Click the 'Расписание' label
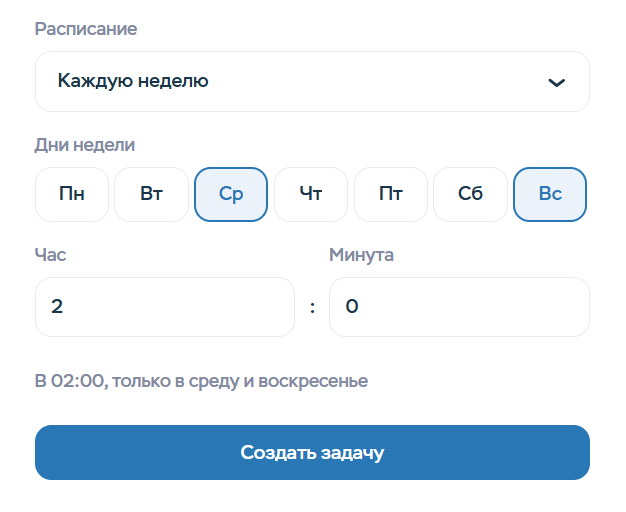The height and width of the screenshot is (512, 626). point(86,29)
